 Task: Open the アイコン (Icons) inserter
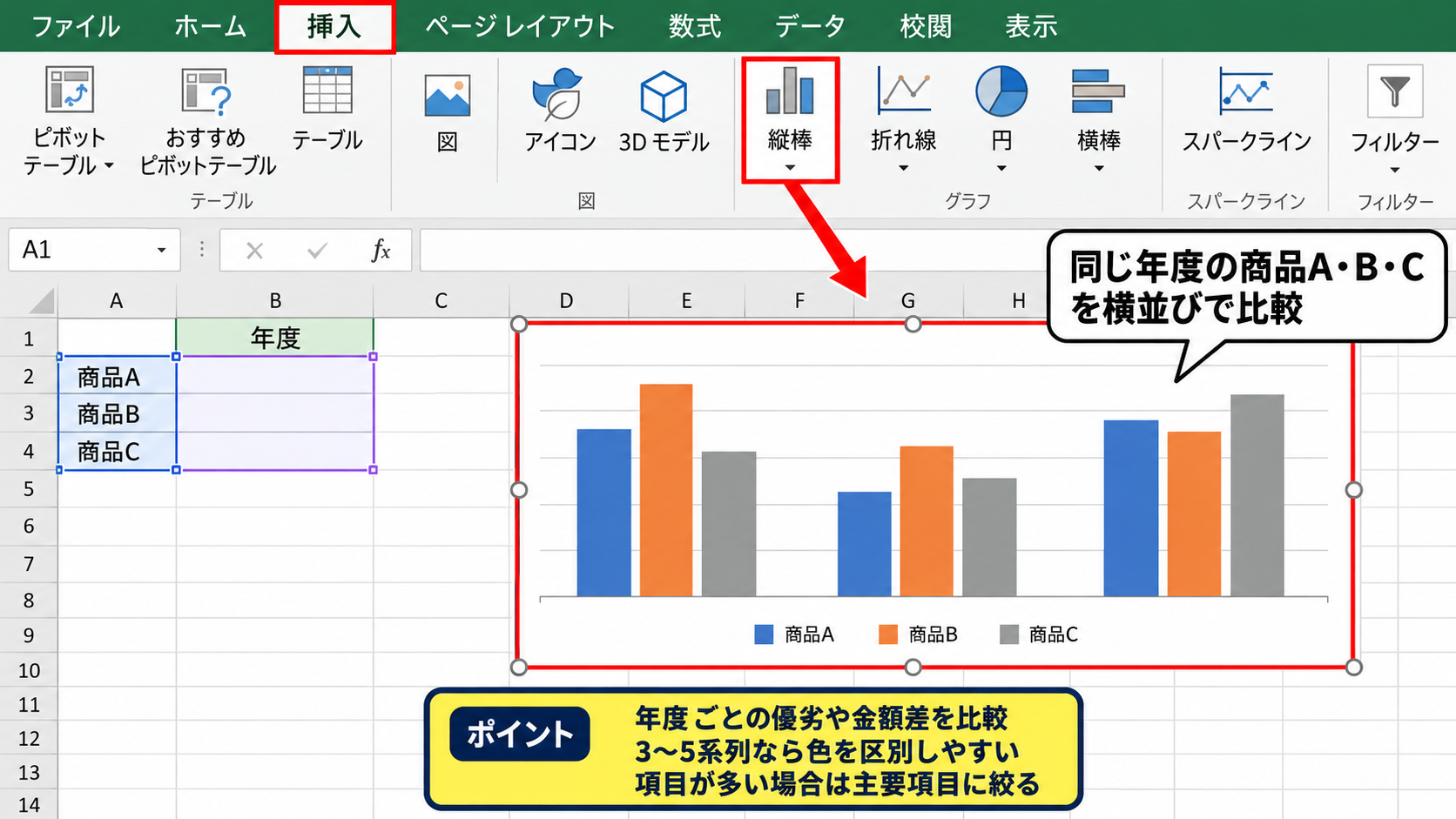point(558,94)
